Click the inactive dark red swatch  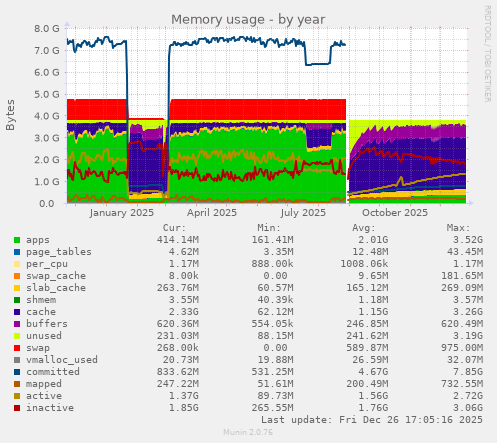tap(17, 408)
